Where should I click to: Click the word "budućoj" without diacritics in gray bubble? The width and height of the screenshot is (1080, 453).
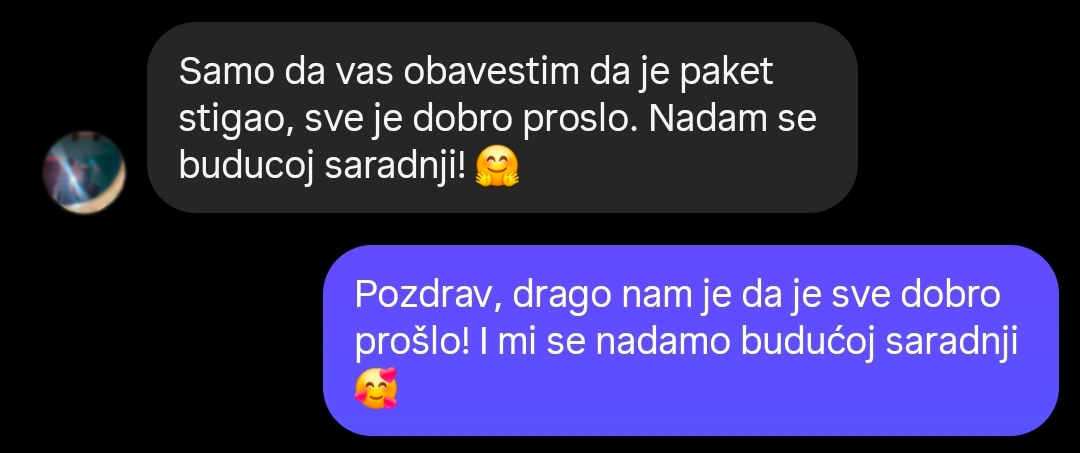pos(246,168)
